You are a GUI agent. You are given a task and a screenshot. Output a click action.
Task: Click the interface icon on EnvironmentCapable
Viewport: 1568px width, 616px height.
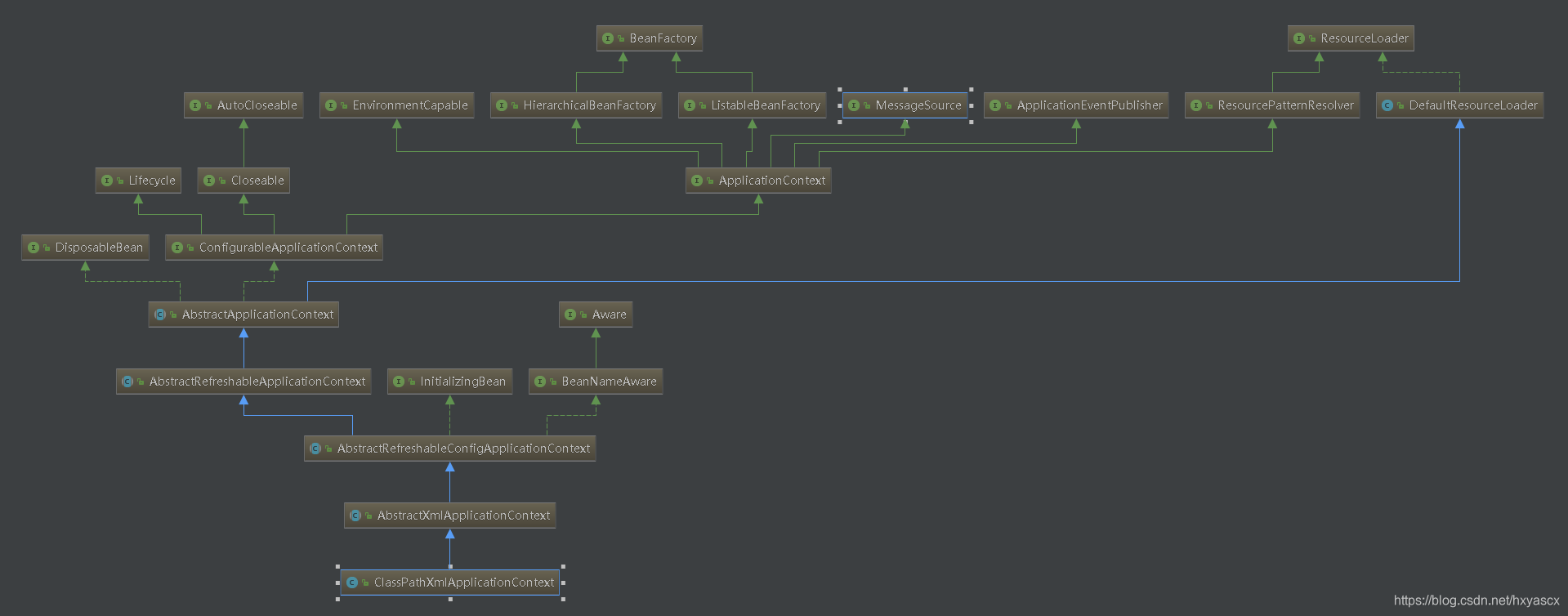[x=331, y=105]
